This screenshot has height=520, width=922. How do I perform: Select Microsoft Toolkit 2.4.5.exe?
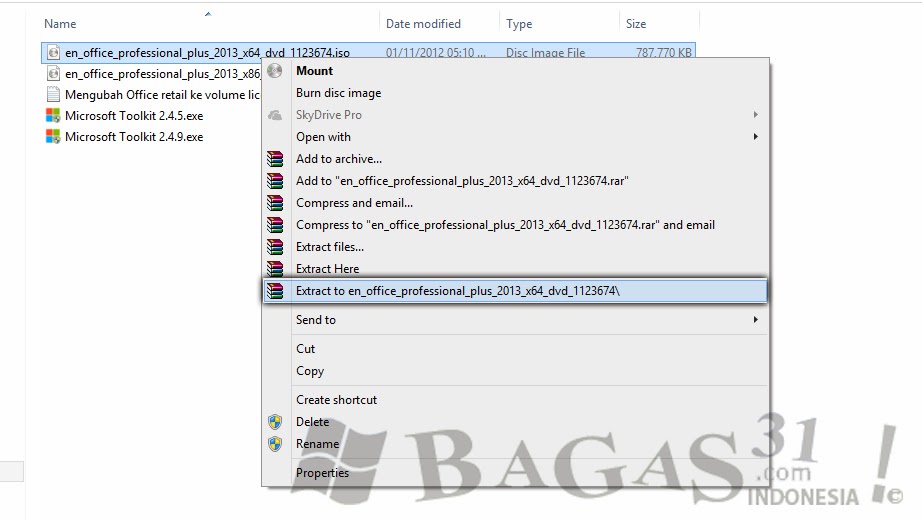tap(134, 116)
